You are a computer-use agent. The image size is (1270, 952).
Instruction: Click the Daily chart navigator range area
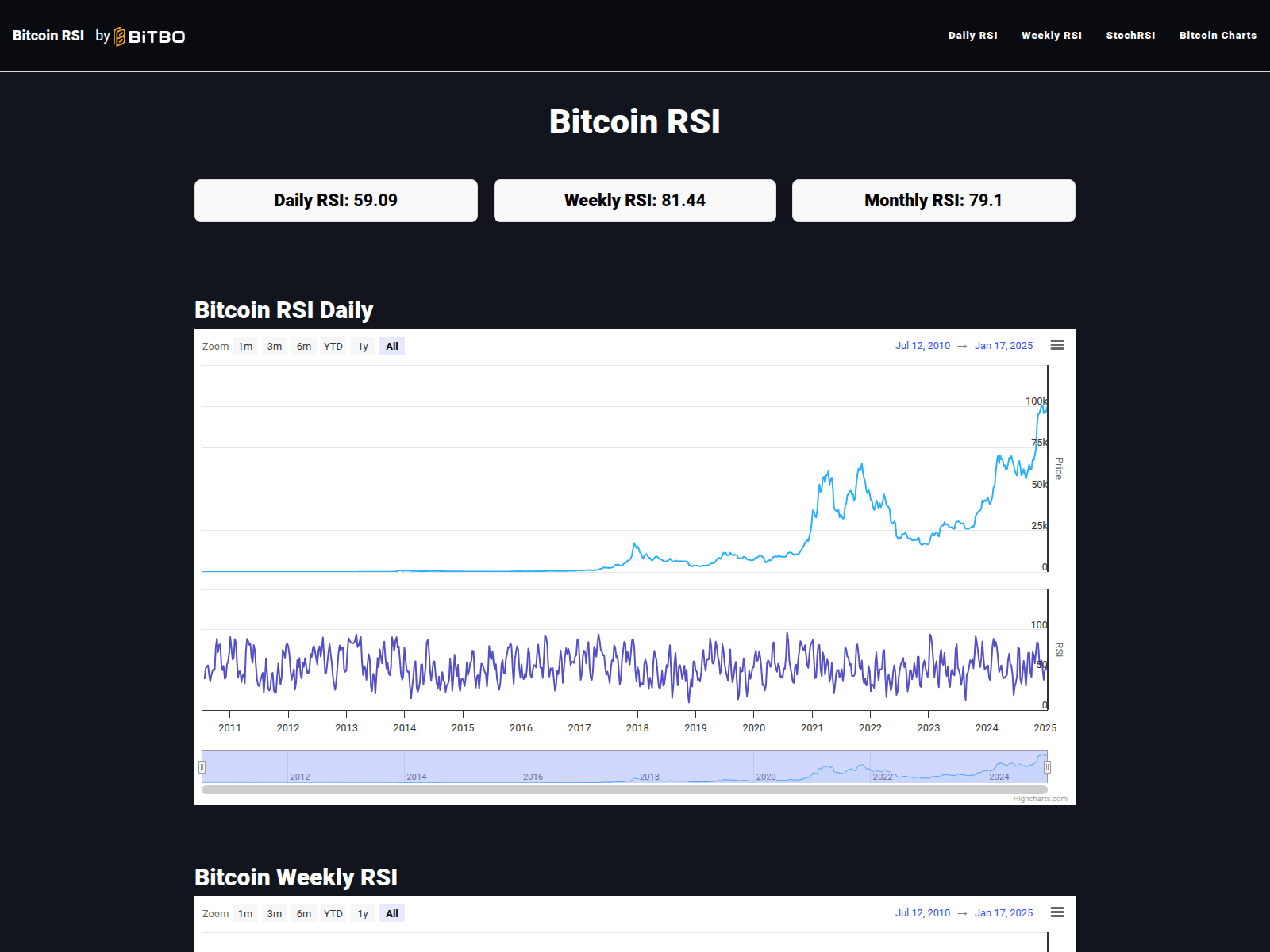pyautogui.click(x=625, y=766)
